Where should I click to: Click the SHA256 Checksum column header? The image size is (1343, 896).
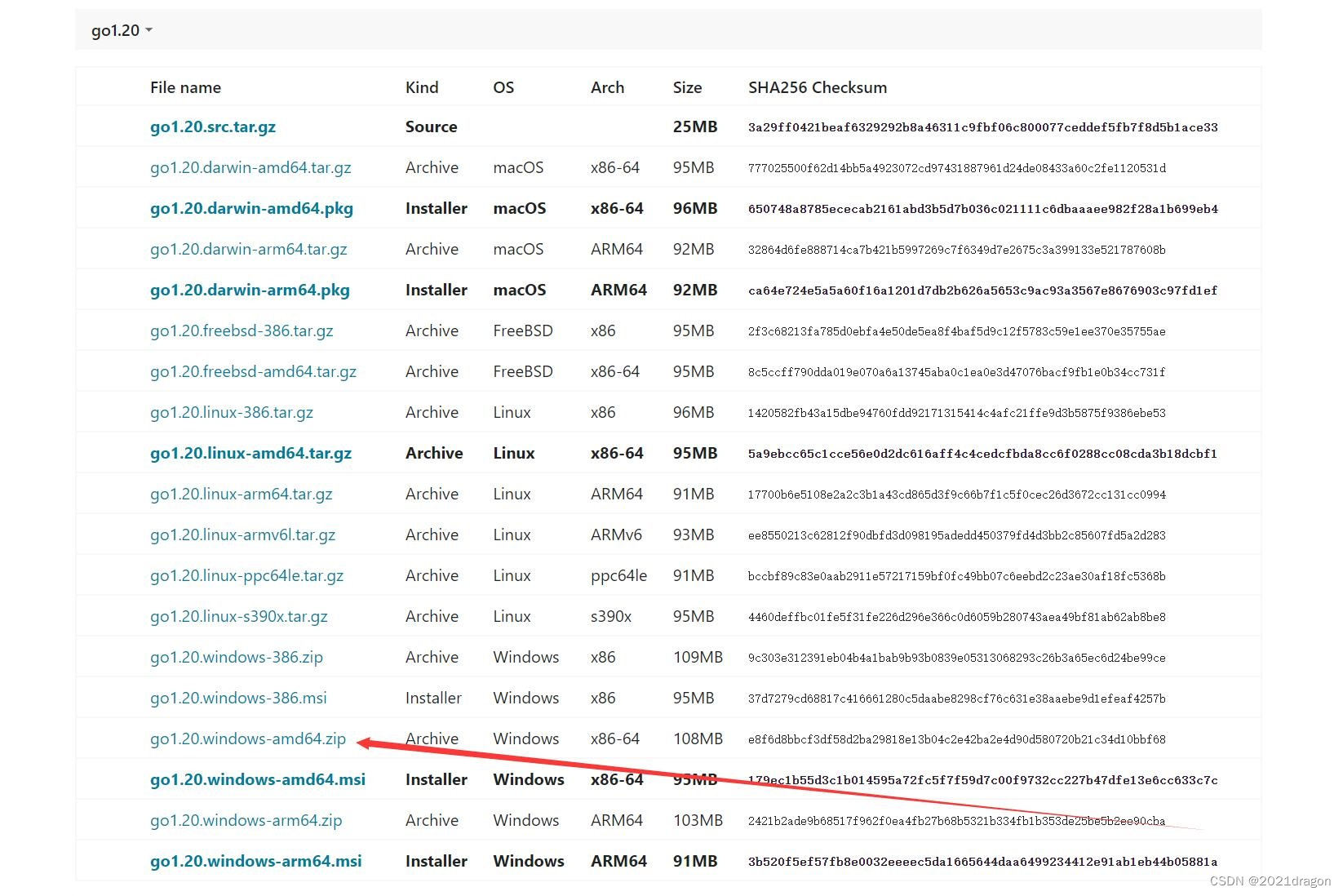coord(818,87)
